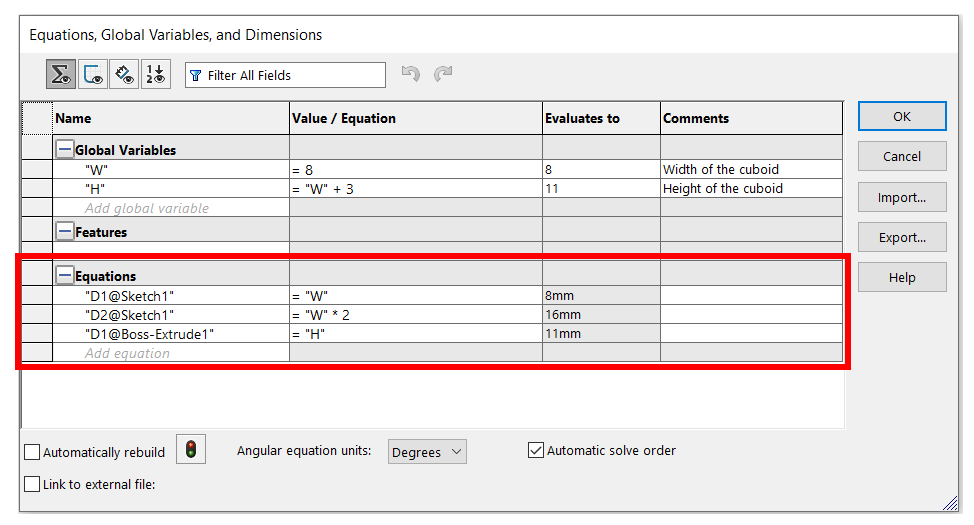Image resolution: width=974 pixels, height=525 pixels.
Task: Open the Dimension View icon
Action: pyautogui.click(x=124, y=75)
